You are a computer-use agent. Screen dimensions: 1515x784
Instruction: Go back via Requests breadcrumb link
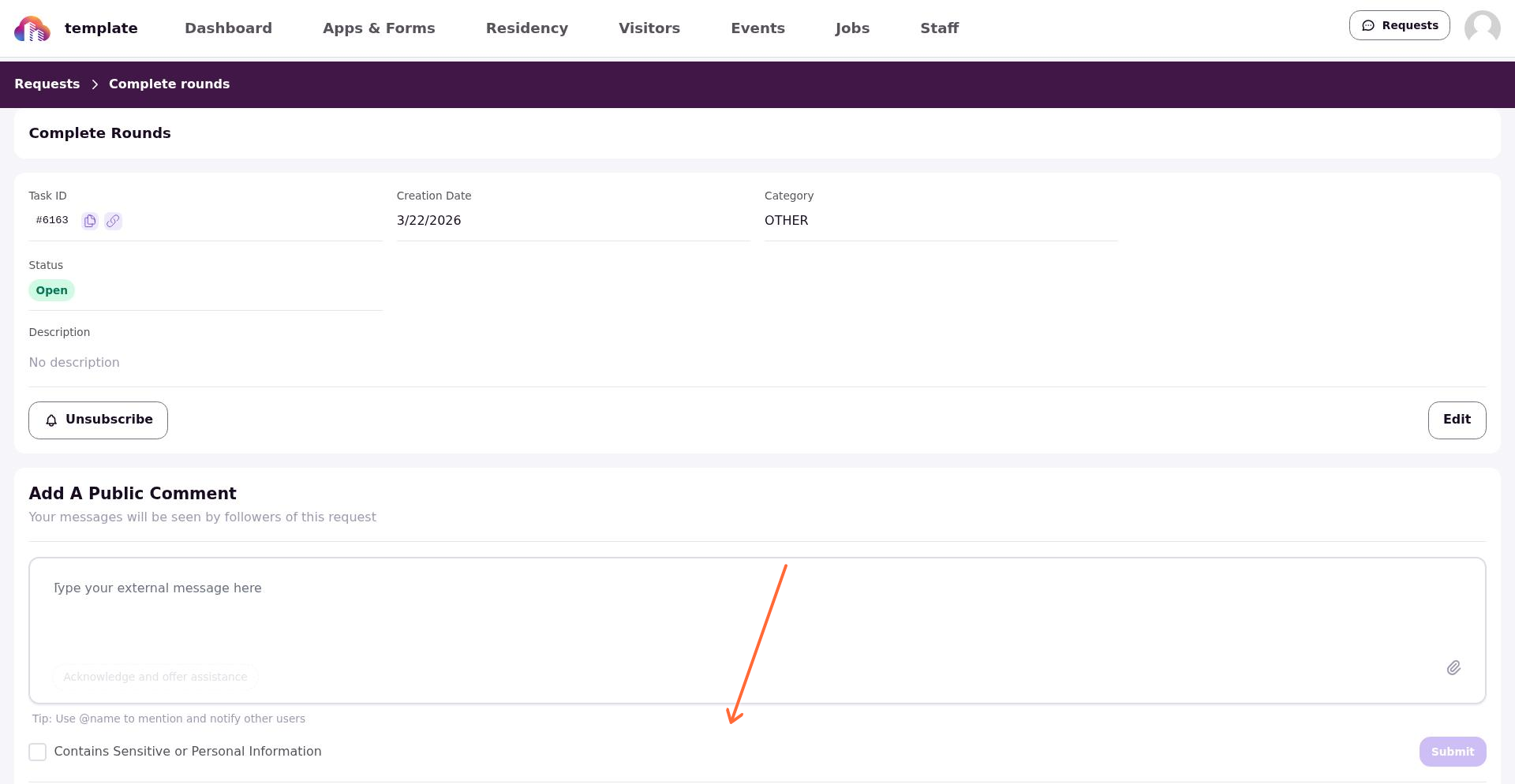[x=47, y=84]
